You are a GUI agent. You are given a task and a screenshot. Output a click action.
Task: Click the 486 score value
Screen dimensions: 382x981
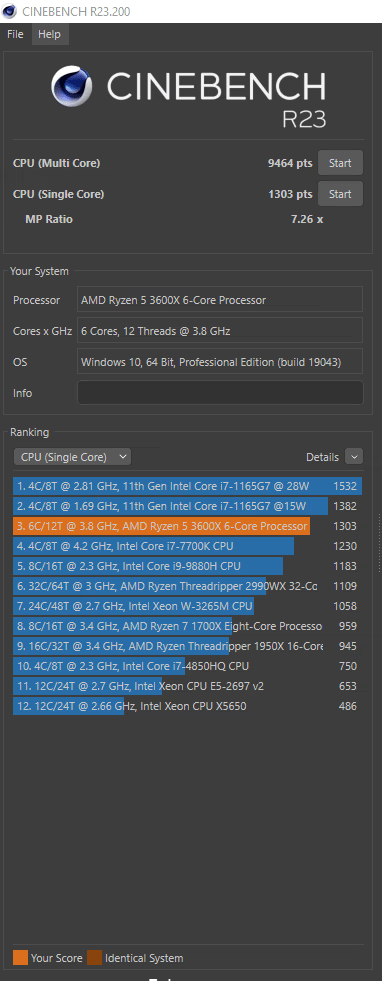347,706
